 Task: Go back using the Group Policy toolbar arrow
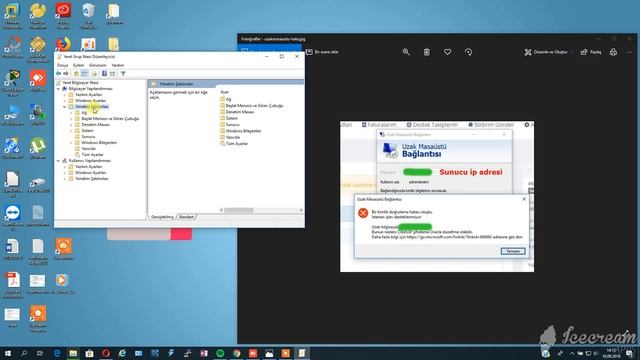pyautogui.click(x=58, y=73)
